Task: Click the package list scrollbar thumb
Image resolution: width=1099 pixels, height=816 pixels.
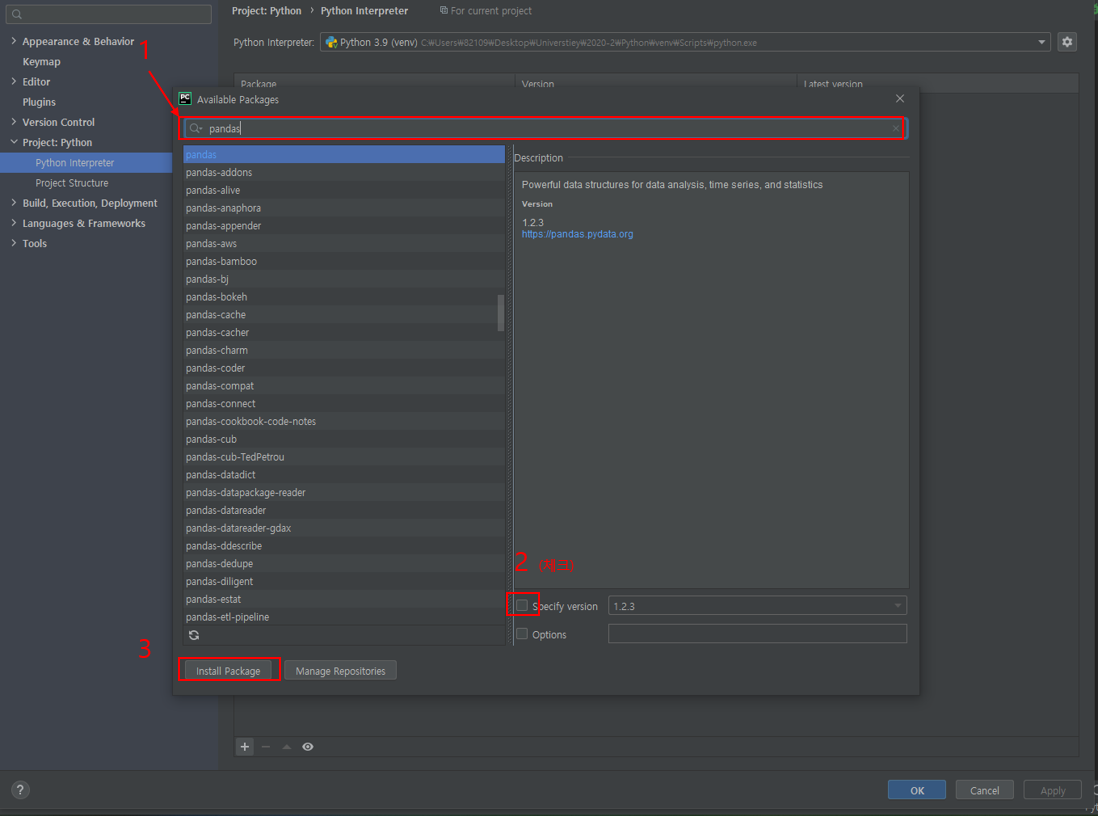Action: tap(500, 313)
